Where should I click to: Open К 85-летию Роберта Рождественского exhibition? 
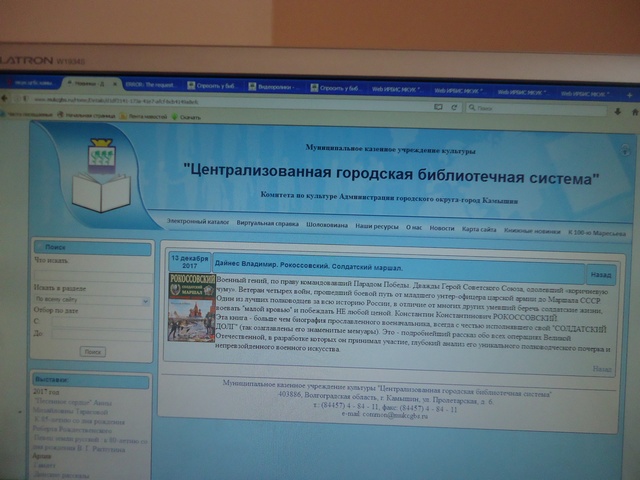79,426
